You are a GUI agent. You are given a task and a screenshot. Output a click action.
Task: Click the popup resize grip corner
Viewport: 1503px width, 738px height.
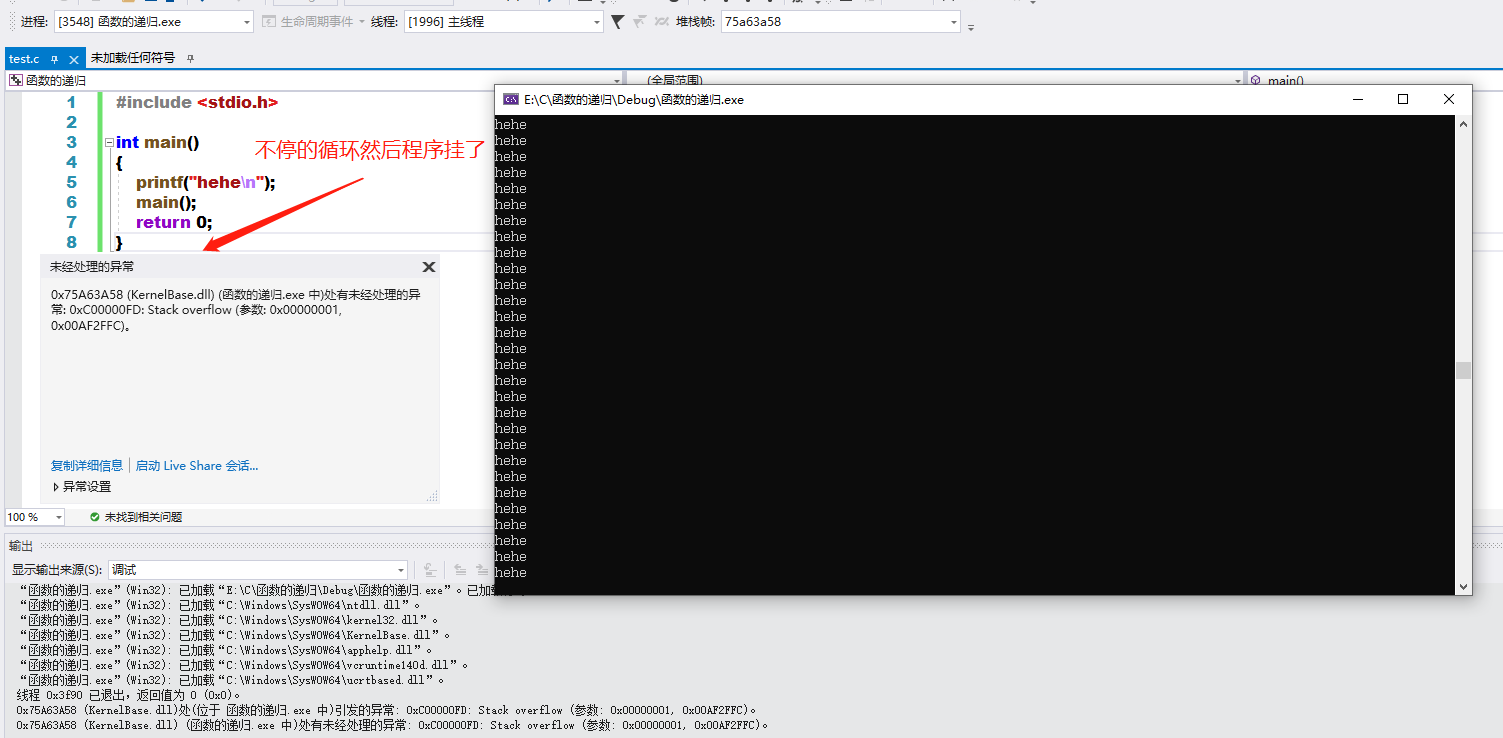432,496
